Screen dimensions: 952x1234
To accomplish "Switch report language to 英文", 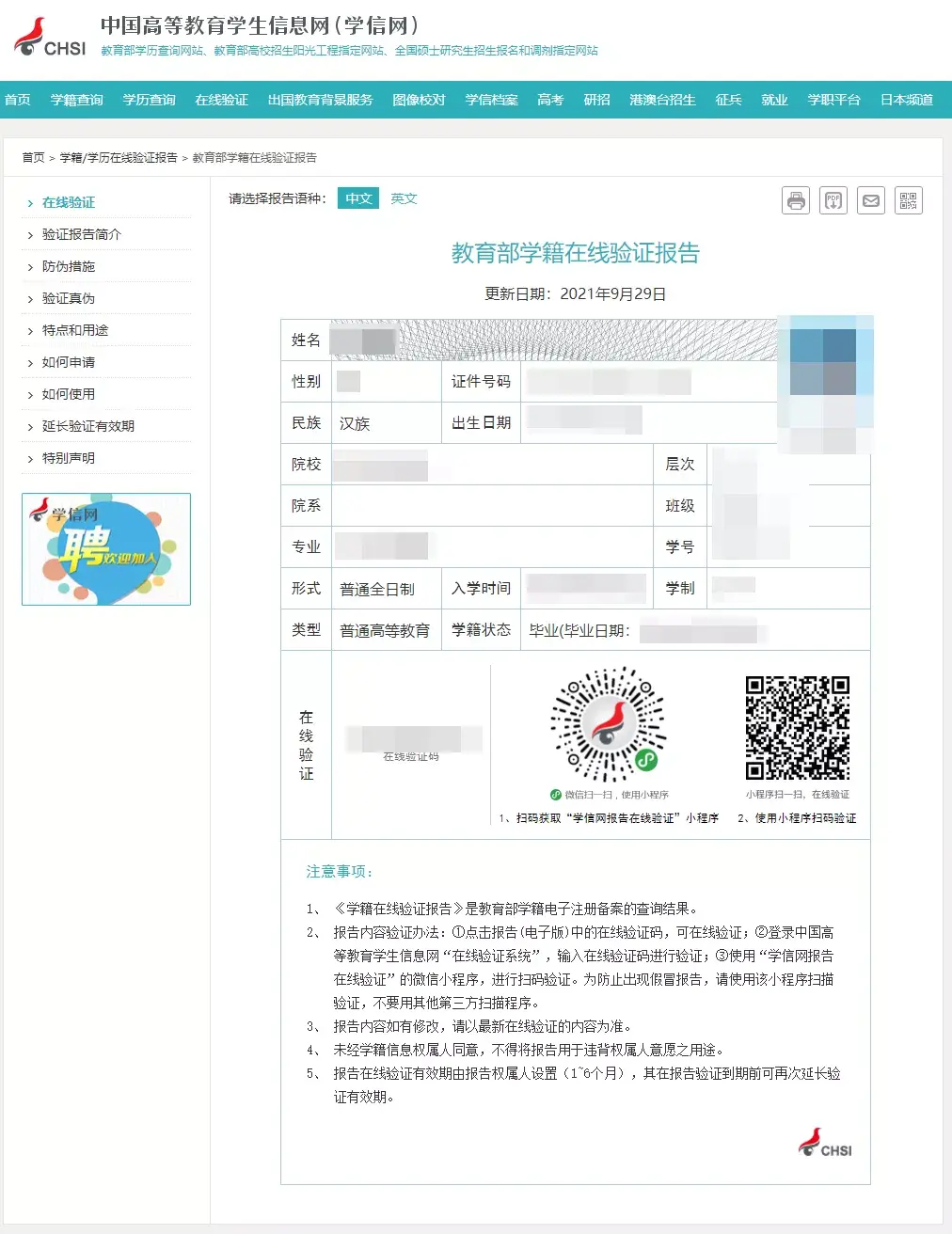I will point(403,198).
